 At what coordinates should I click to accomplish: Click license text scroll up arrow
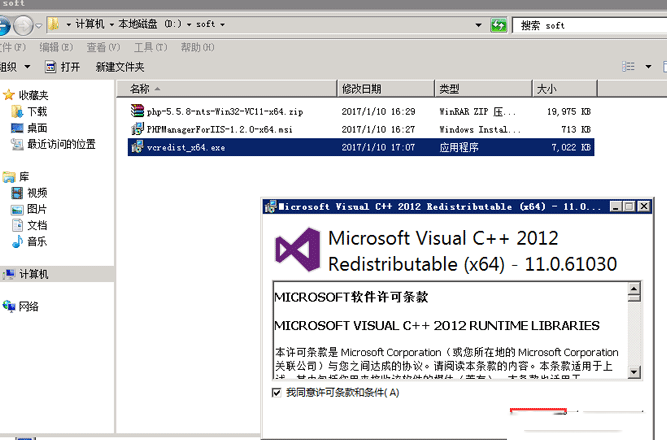point(634,289)
